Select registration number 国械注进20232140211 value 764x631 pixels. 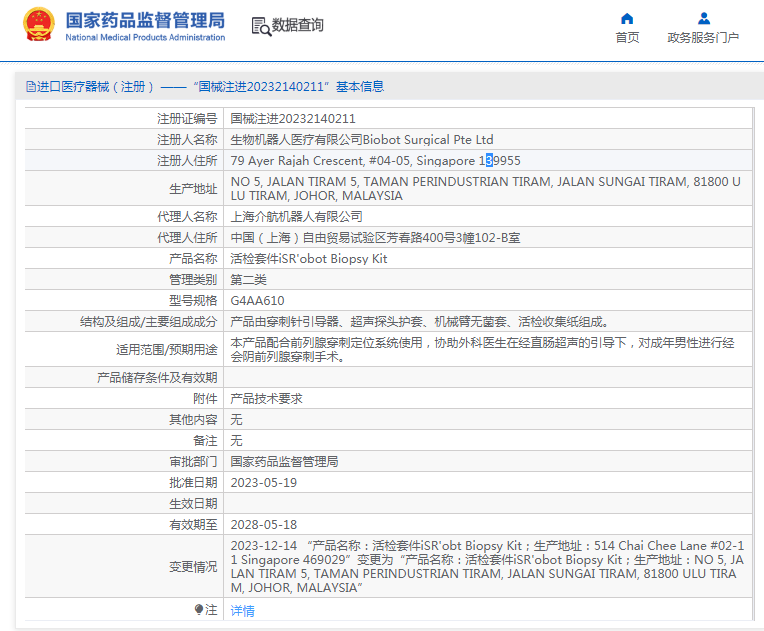(293, 118)
